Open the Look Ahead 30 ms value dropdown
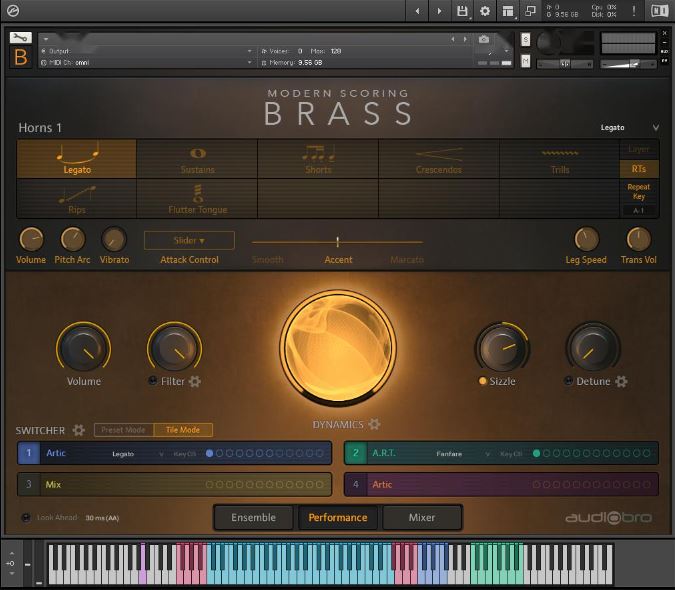Viewport: 675px width, 590px height. click(102, 518)
